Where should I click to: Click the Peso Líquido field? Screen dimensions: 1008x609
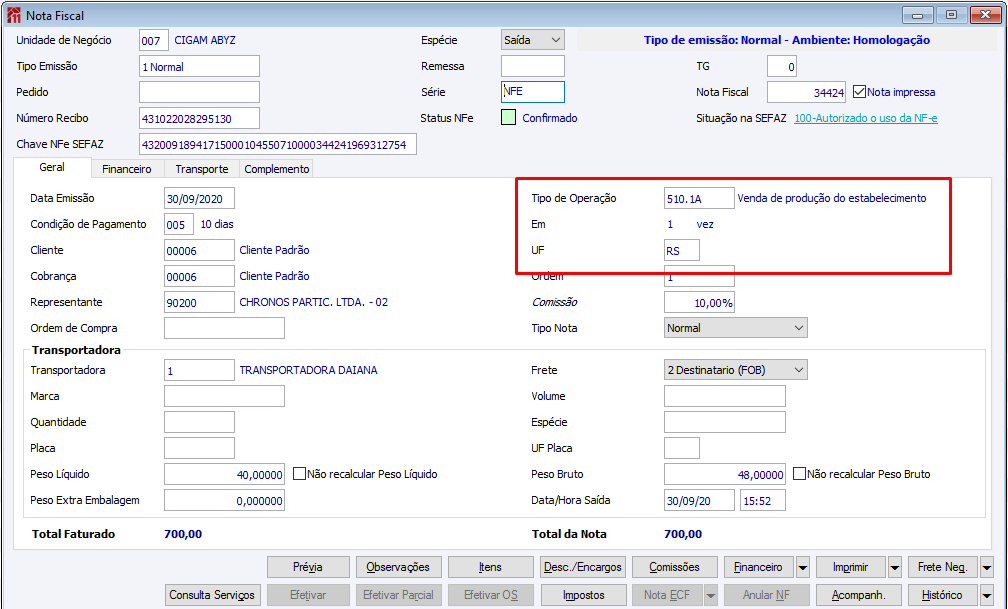(x=224, y=474)
